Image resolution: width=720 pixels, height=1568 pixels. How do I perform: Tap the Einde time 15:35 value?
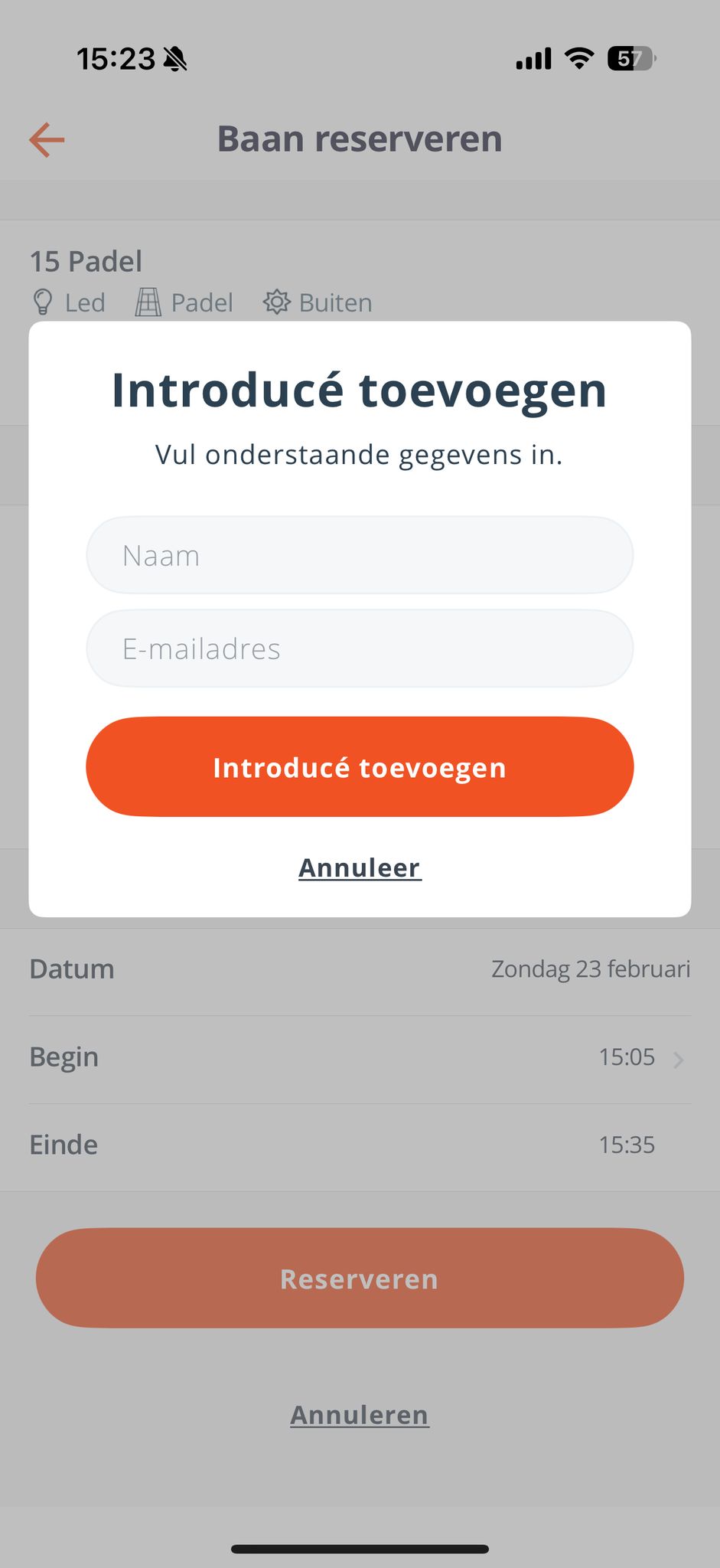[627, 1145]
